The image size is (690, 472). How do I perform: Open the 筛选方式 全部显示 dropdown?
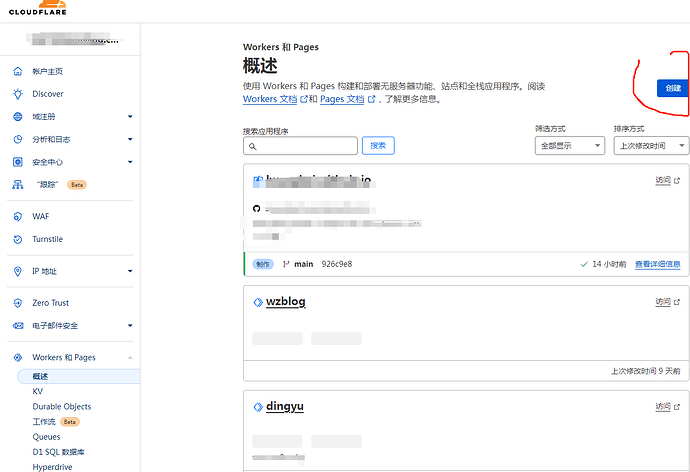pyautogui.click(x=570, y=146)
